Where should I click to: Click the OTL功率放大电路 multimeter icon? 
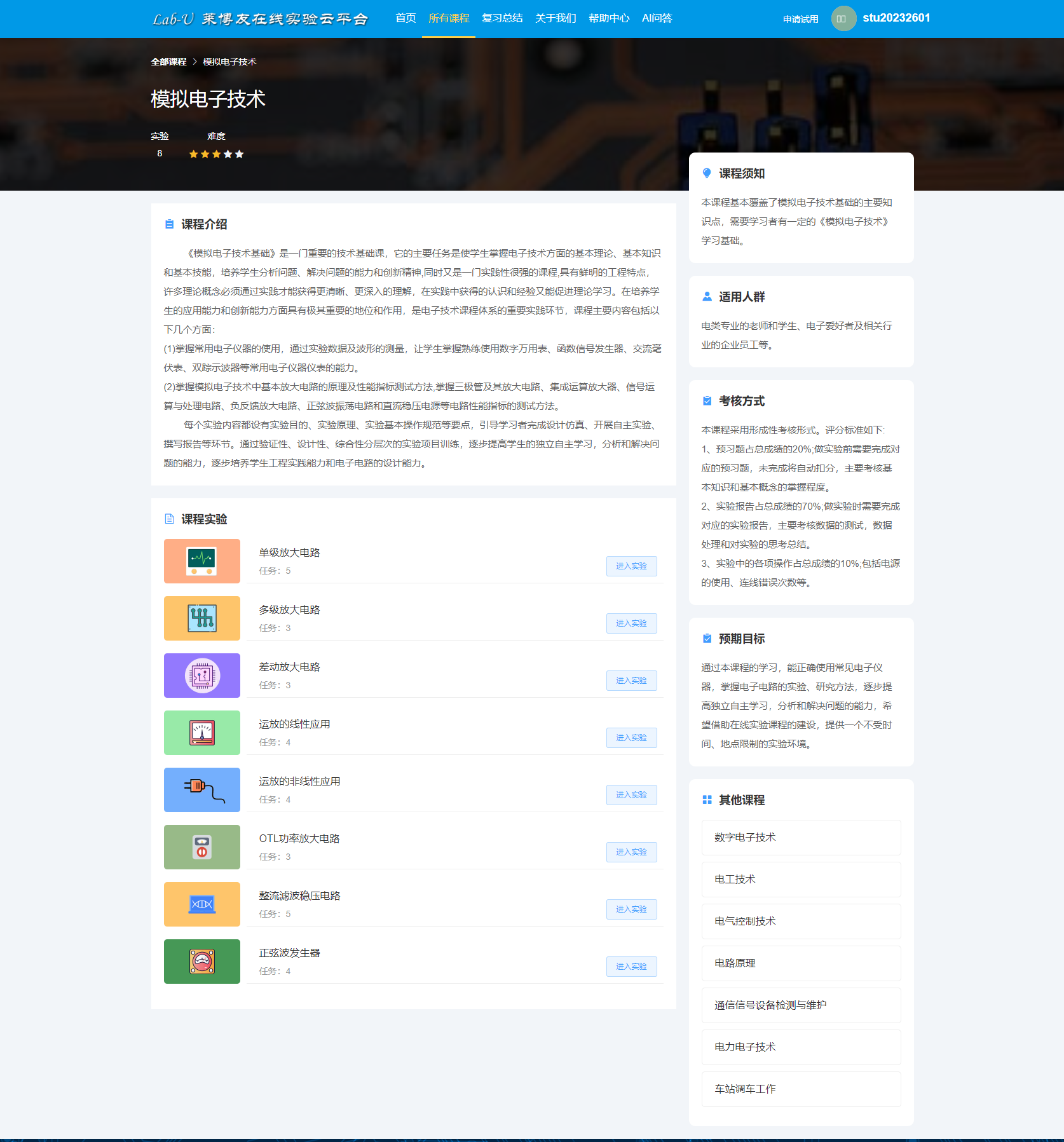[201, 847]
